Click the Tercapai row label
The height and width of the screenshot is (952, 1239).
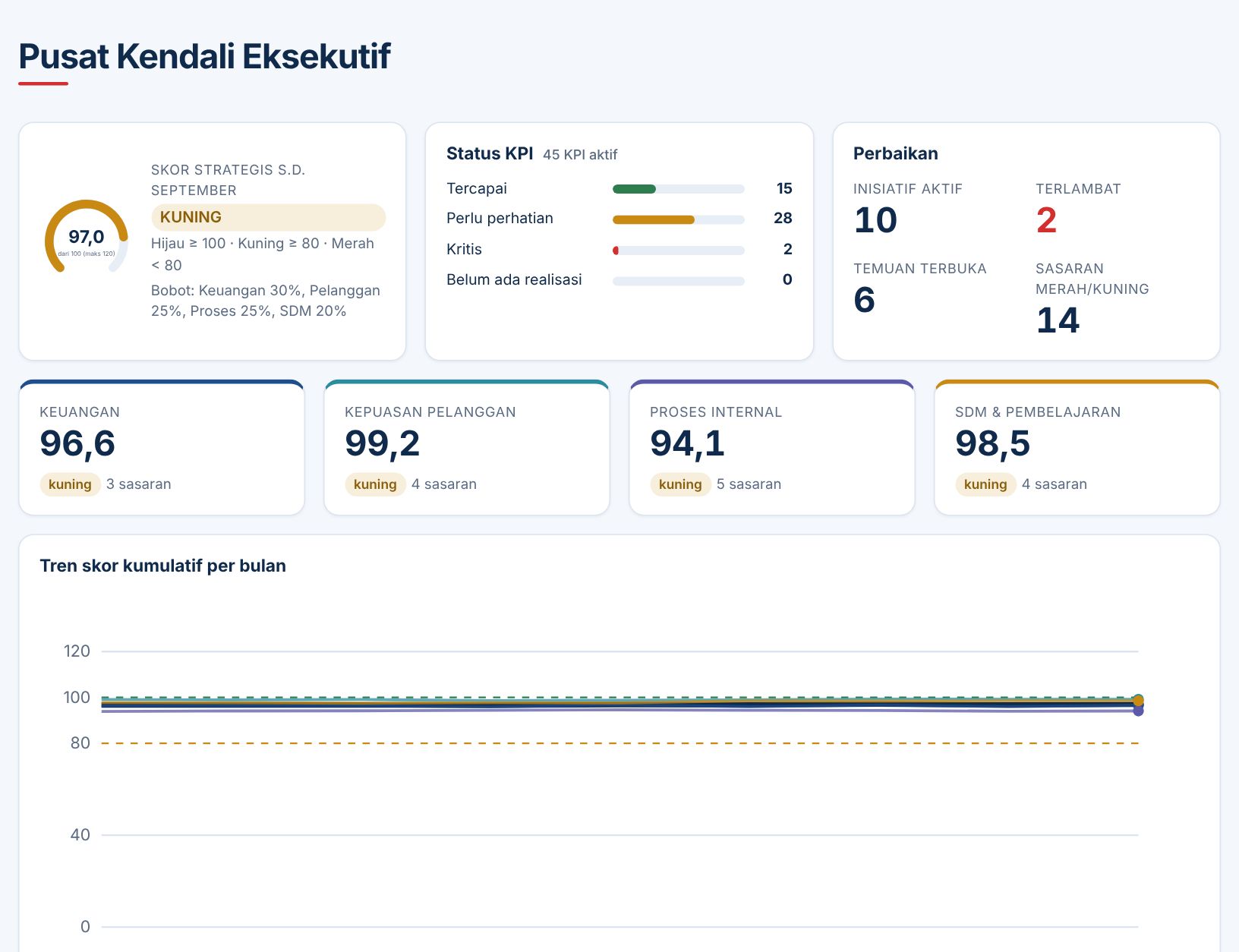(x=477, y=188)
